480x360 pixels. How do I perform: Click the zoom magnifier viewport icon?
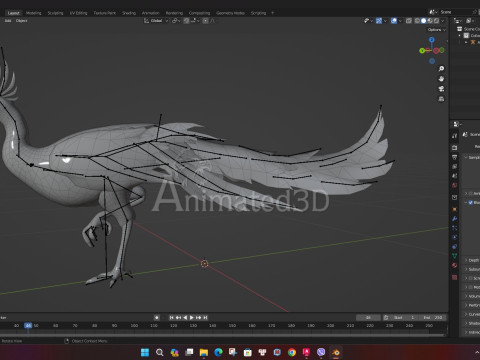click(441, 69)
